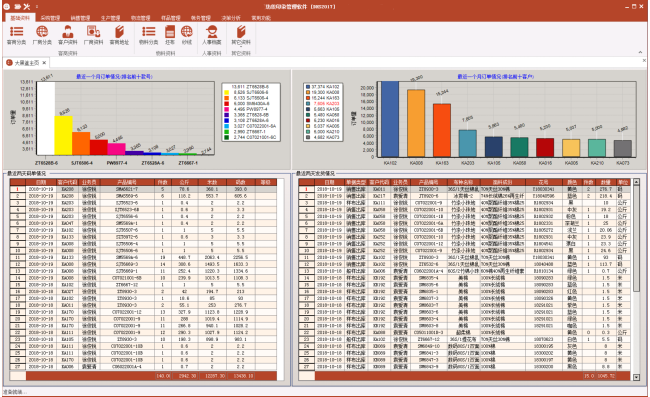
Task: Close the 大屏首主页 document tab
Action: point(44,63)
